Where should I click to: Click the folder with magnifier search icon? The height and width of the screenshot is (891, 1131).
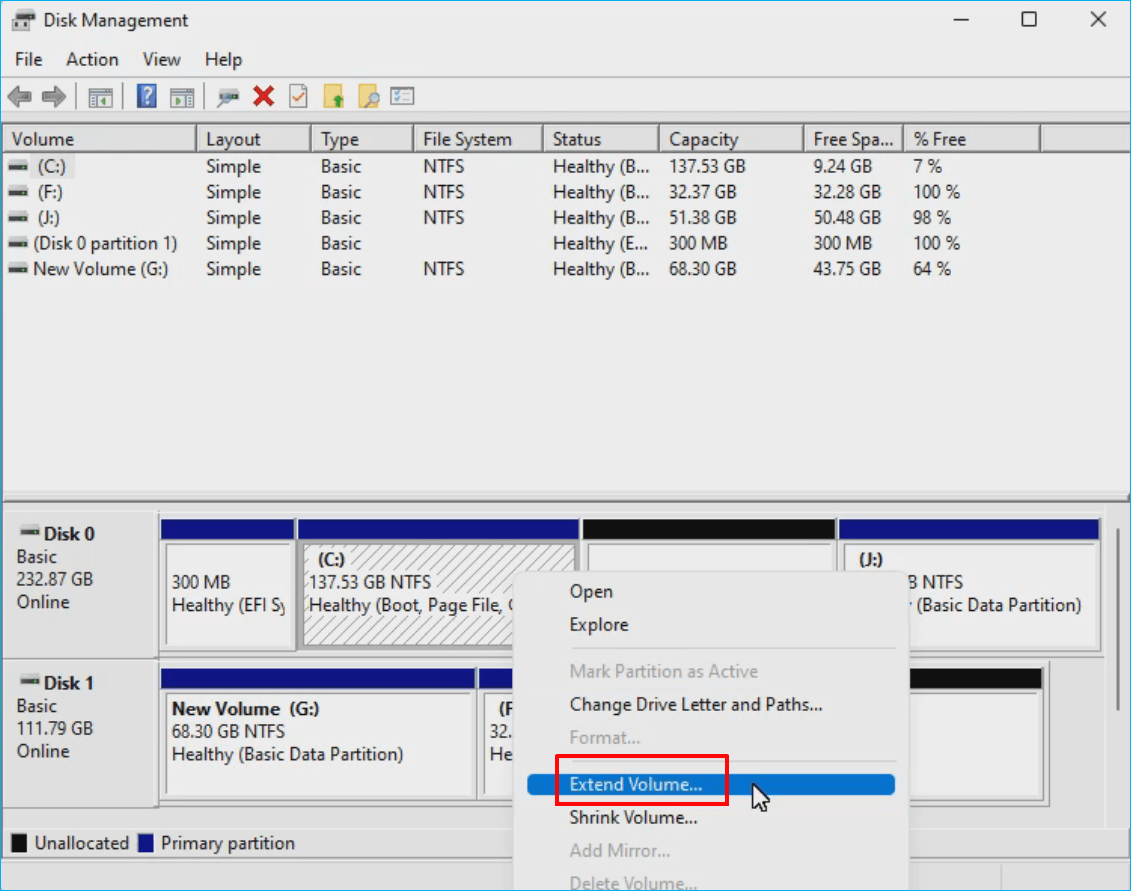tap(368, 97)
